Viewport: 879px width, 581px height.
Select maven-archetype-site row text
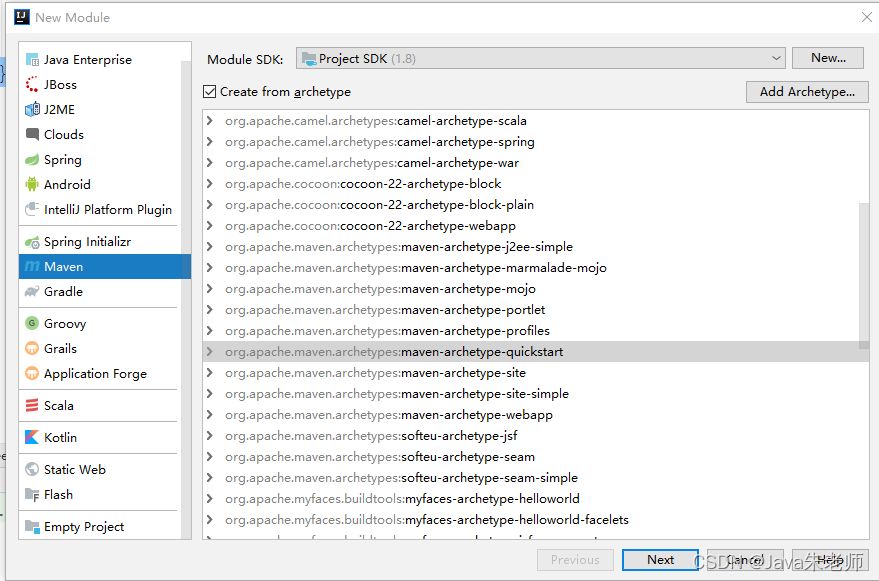click(x=376, y=373)
